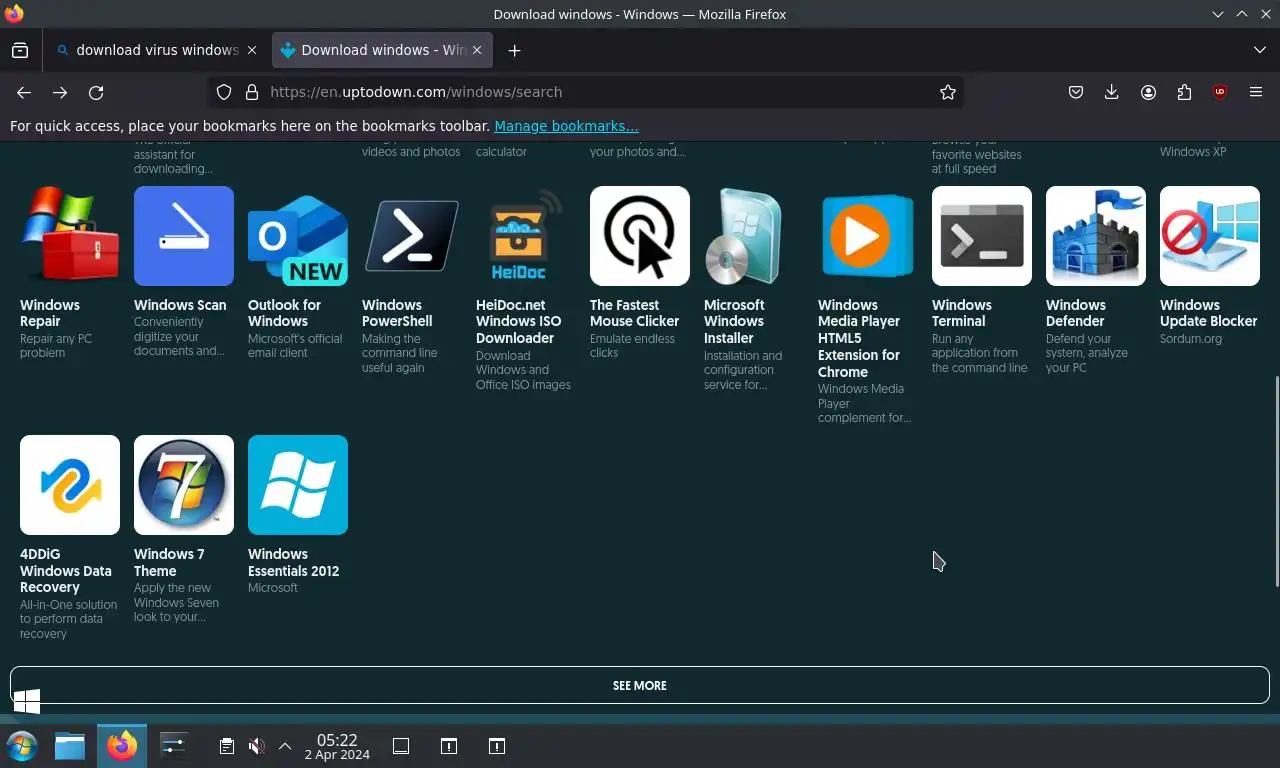
Task: Open the Windows Essentials 2012 title link
Action: [293, 562]
